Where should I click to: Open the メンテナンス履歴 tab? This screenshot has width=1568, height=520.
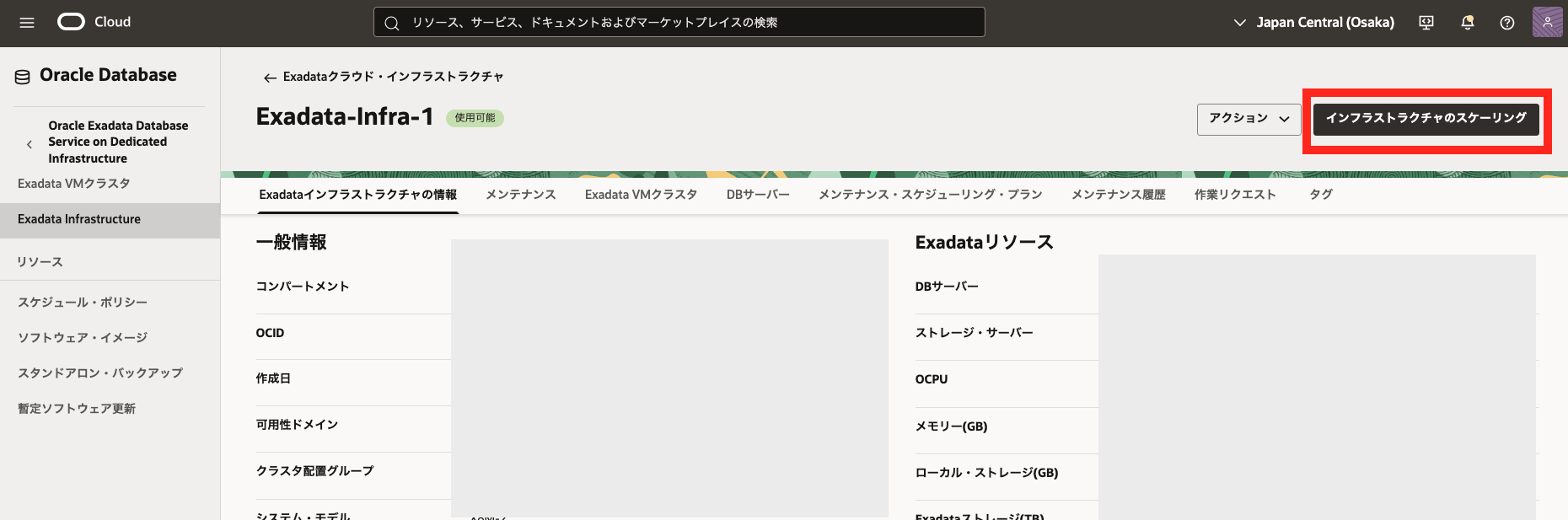pos(1118,195)
